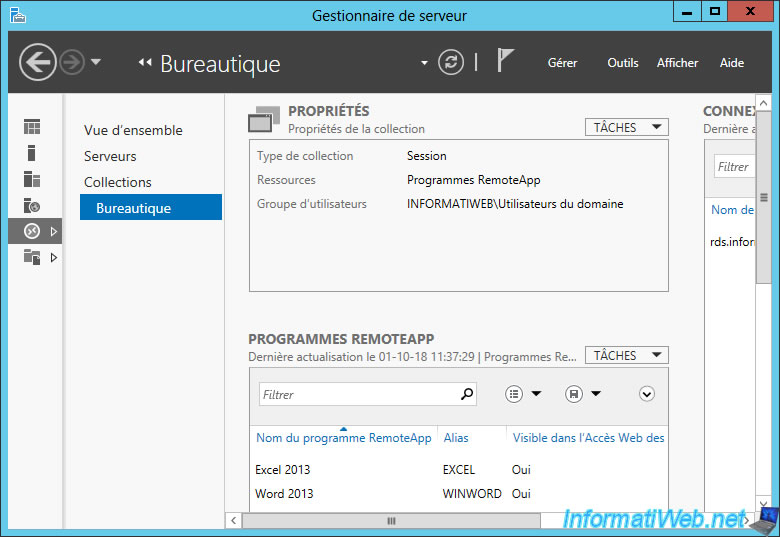Viewport: 780px width, 537px height.
Task: Sort by the Nom de column in Connexions
Action: pyautogui.click(x=732, y=210)
